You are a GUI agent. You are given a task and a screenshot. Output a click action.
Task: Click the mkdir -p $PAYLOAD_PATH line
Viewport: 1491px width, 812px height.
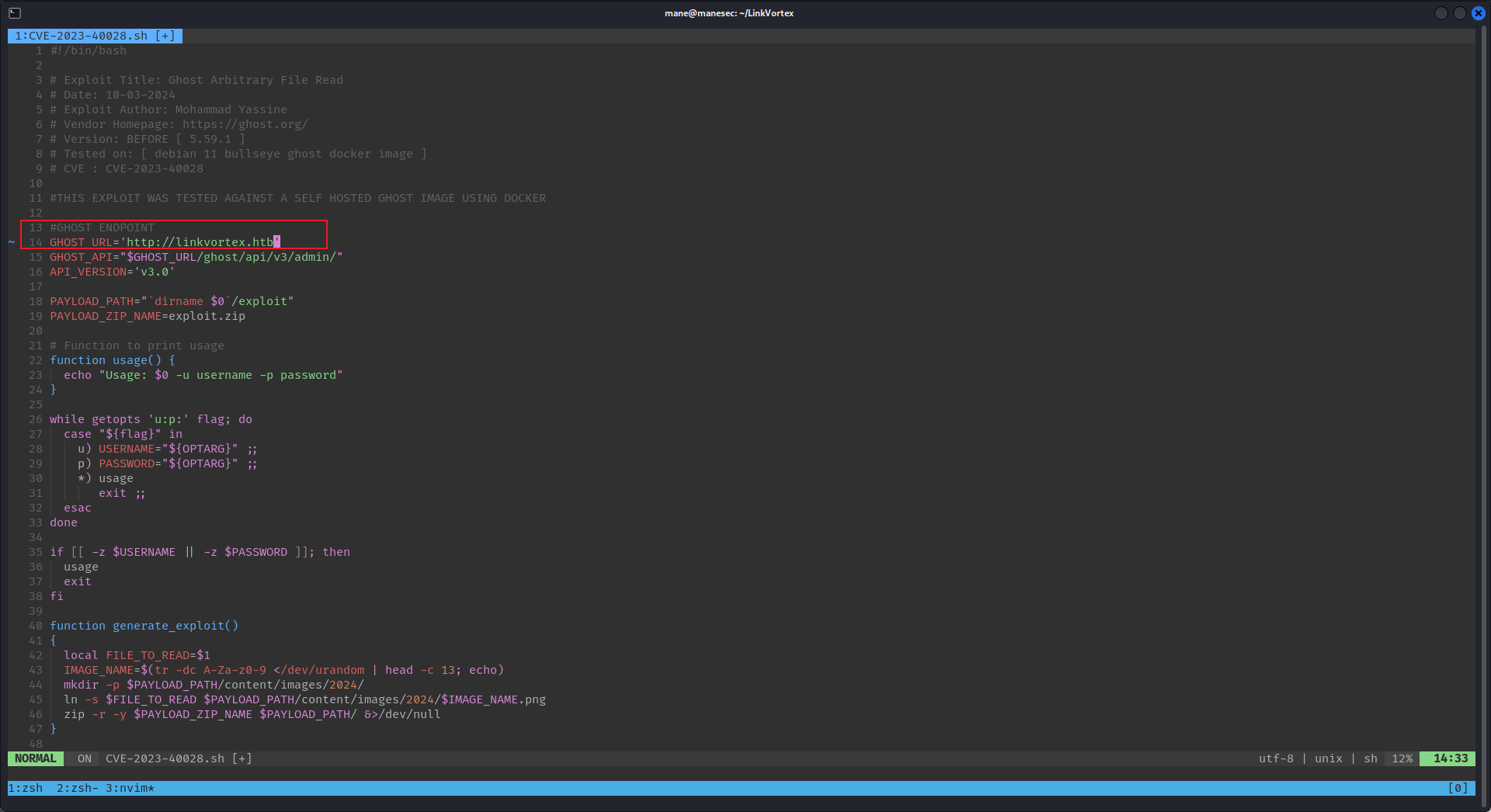[x=214, y=685]
